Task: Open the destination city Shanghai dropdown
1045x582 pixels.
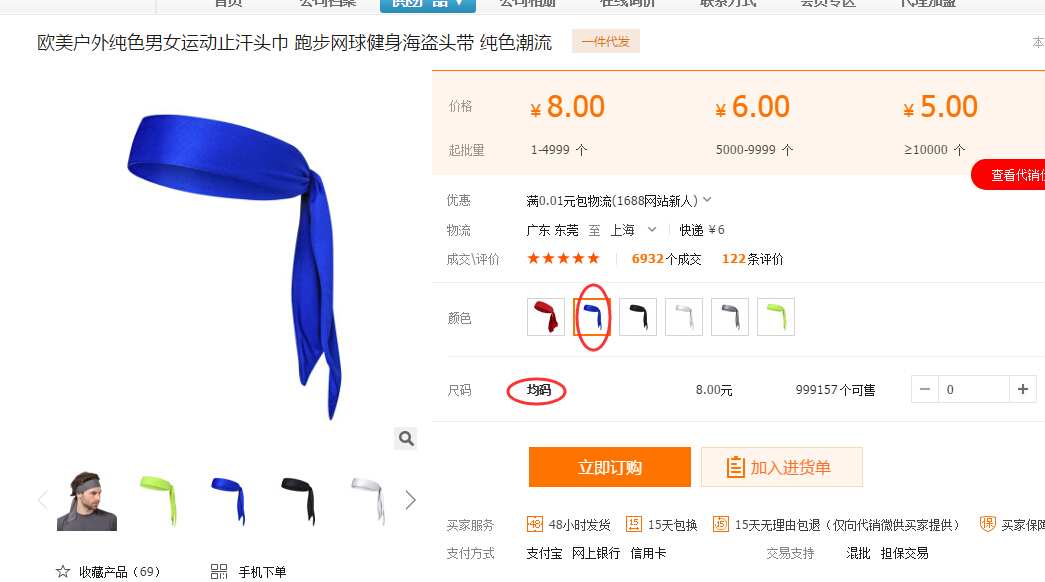Action: [x=652, y=229]
